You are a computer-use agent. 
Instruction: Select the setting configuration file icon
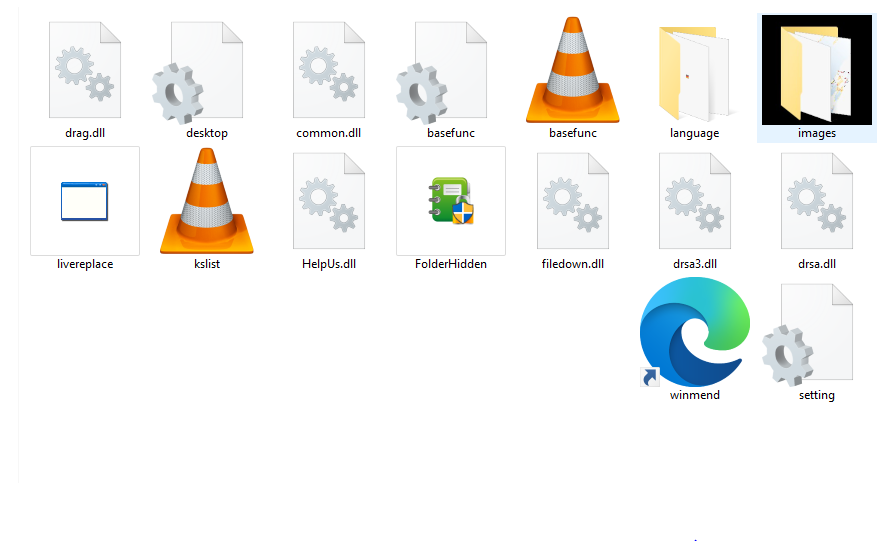pyautogui.click(x=808, y=334)
